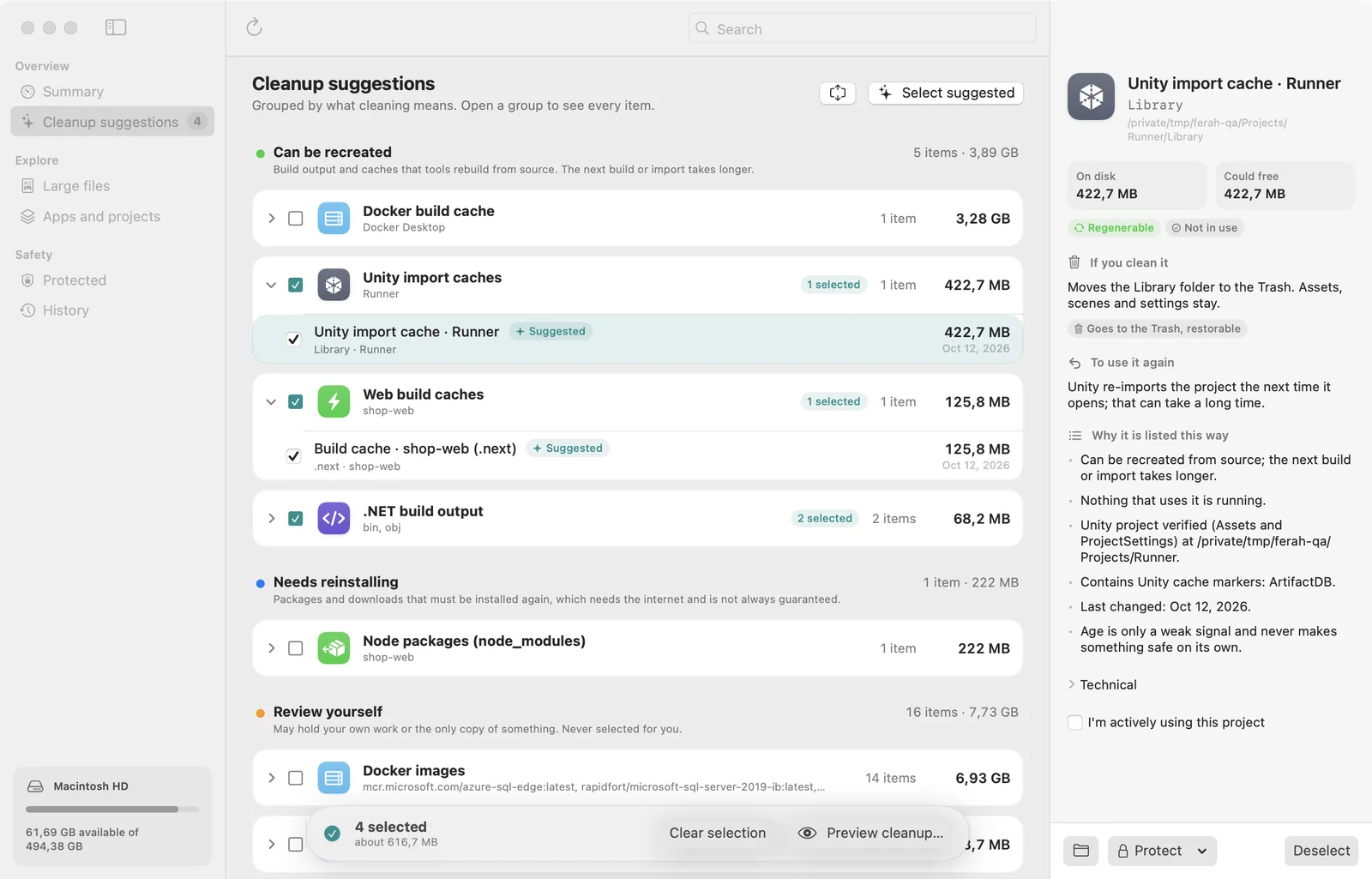The image size is (1372, 879).
Task: Click the Search input field
Action: (862, 28)
